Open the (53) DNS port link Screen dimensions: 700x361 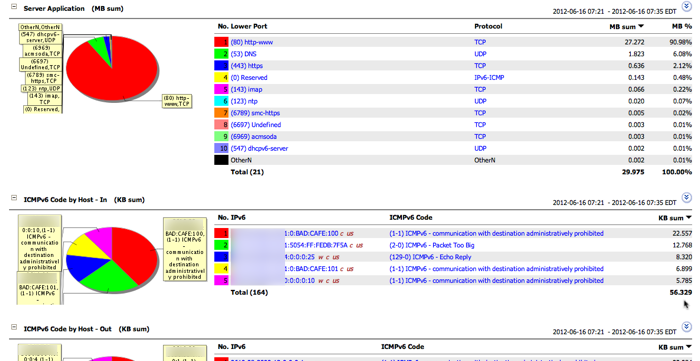tap(243, 54)
